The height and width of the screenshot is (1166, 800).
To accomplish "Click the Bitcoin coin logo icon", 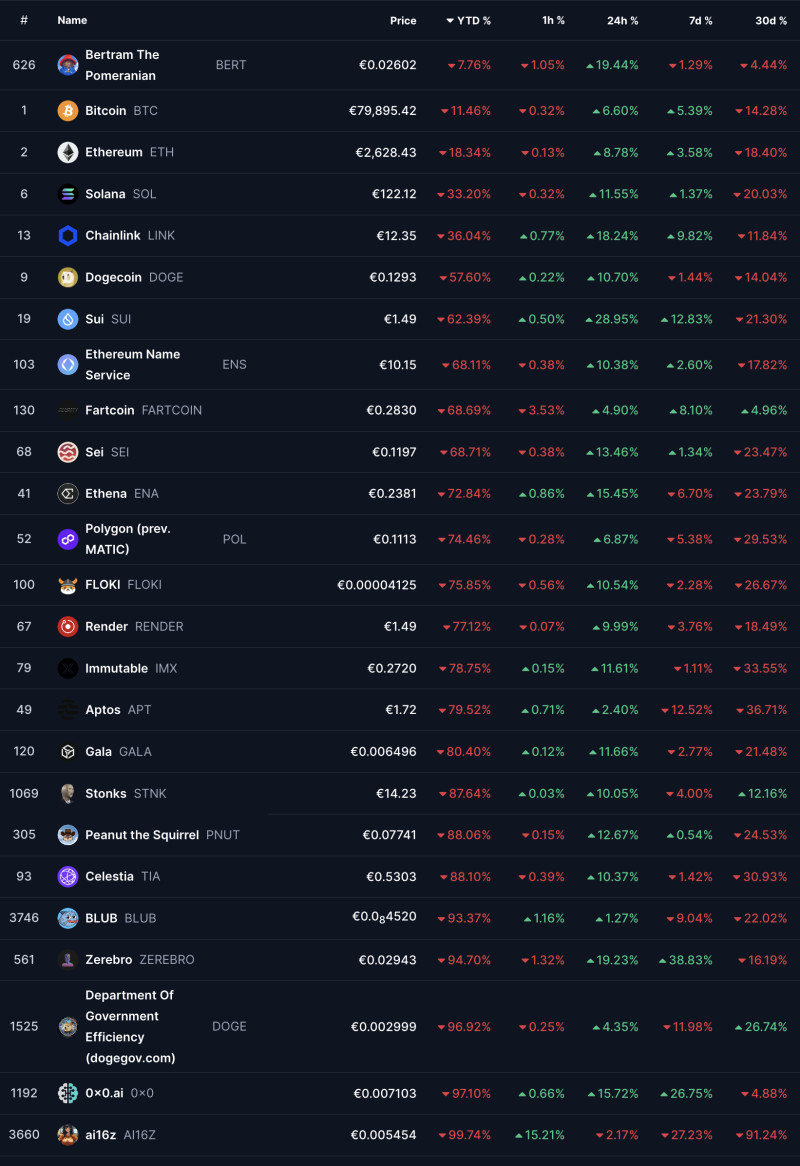I will tap(68, 110).
